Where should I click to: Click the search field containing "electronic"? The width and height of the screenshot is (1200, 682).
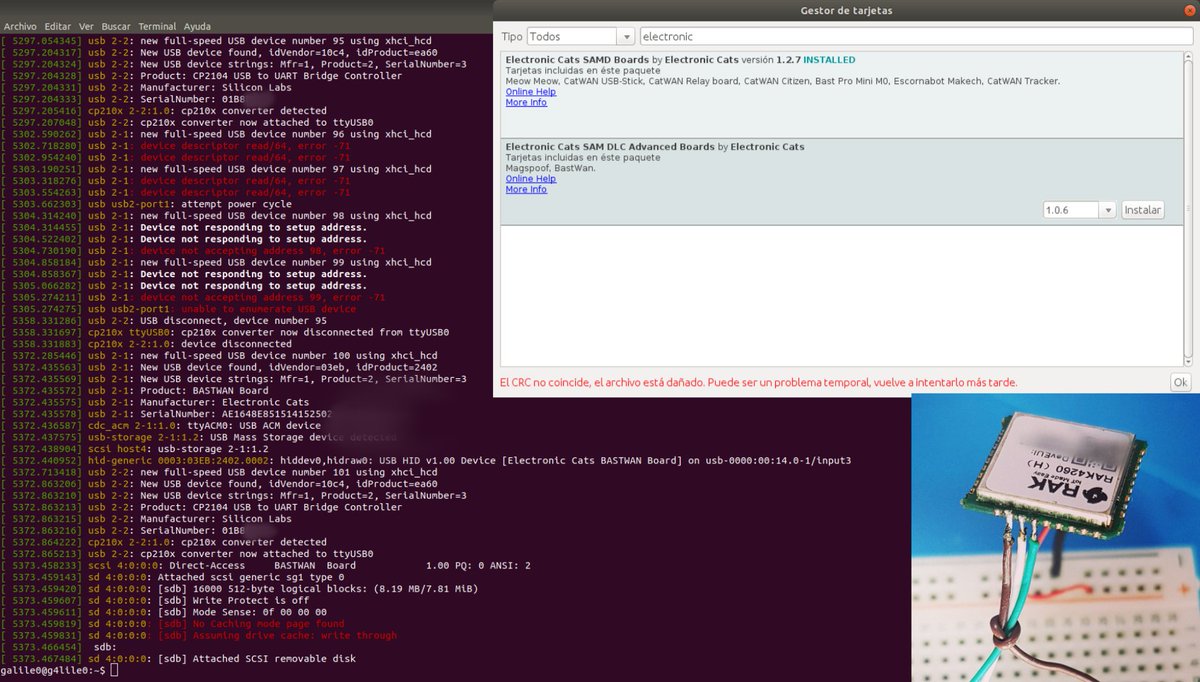[x=915, y=36]
